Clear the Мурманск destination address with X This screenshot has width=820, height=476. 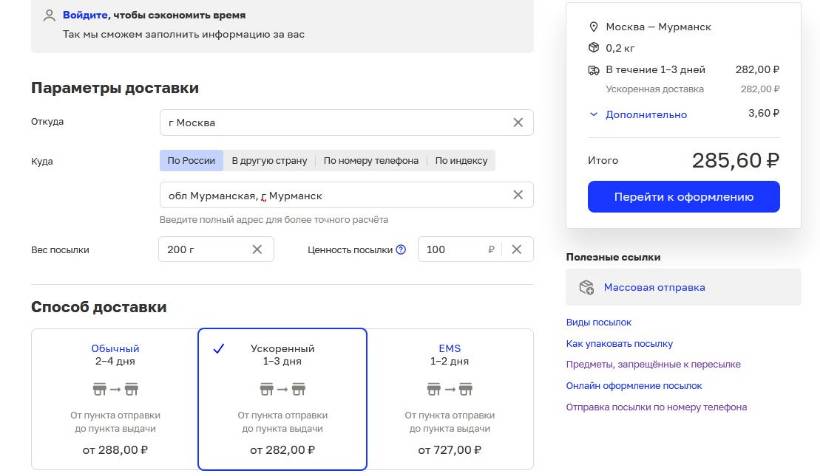click(x=518, y=195)
